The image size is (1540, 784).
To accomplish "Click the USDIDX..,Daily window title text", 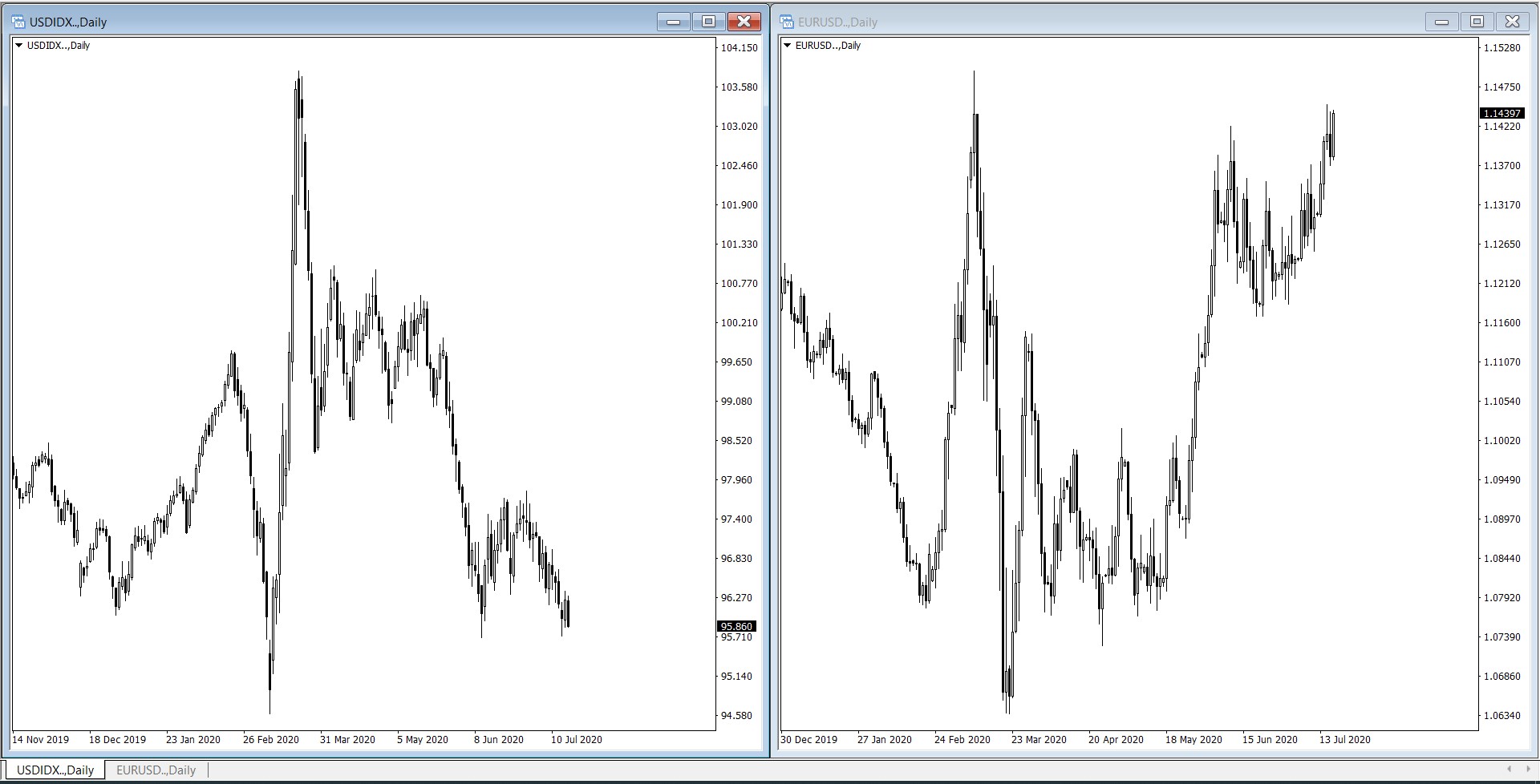I will point(68,22).
